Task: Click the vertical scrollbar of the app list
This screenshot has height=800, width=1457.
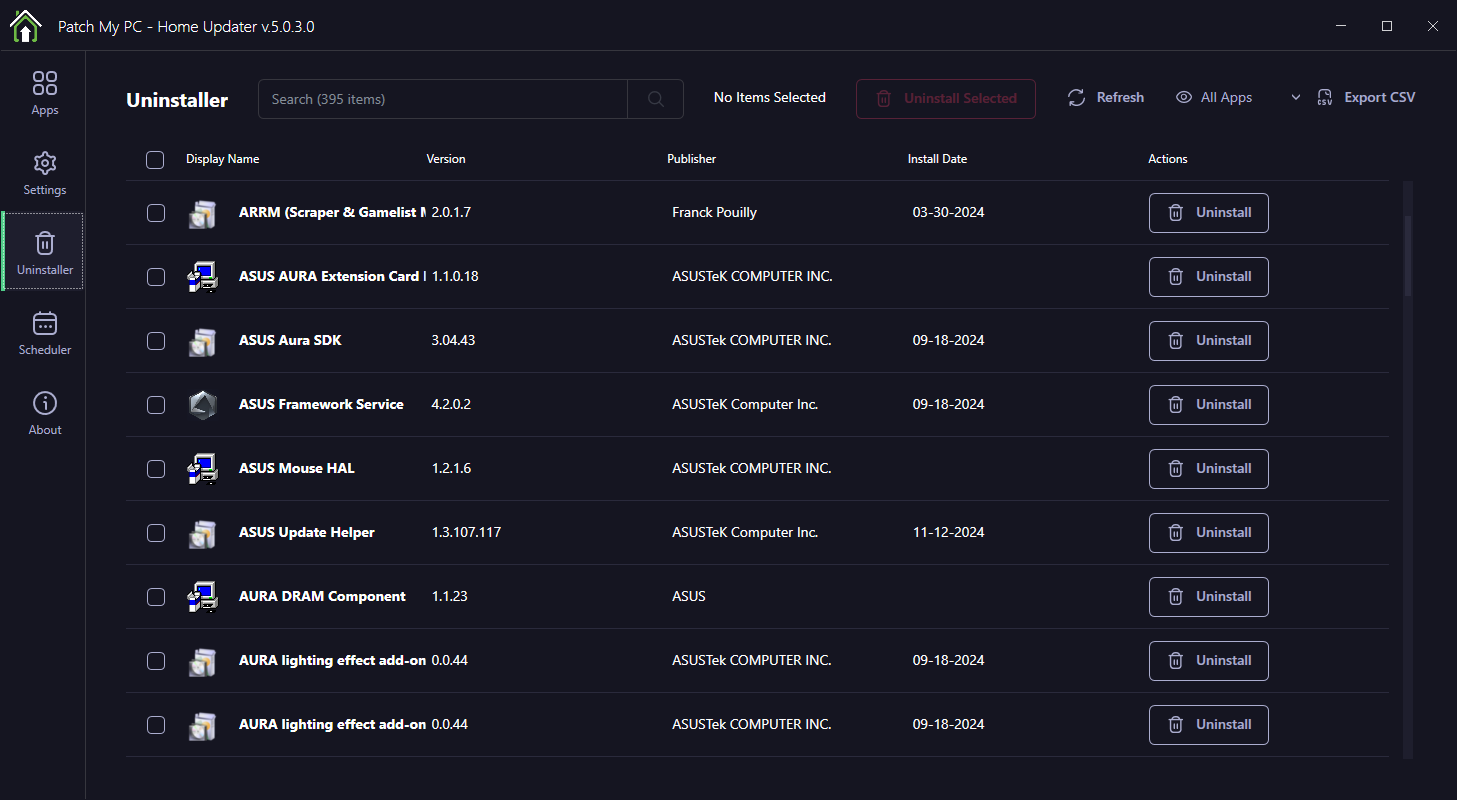Action: tap(1408, 256)
